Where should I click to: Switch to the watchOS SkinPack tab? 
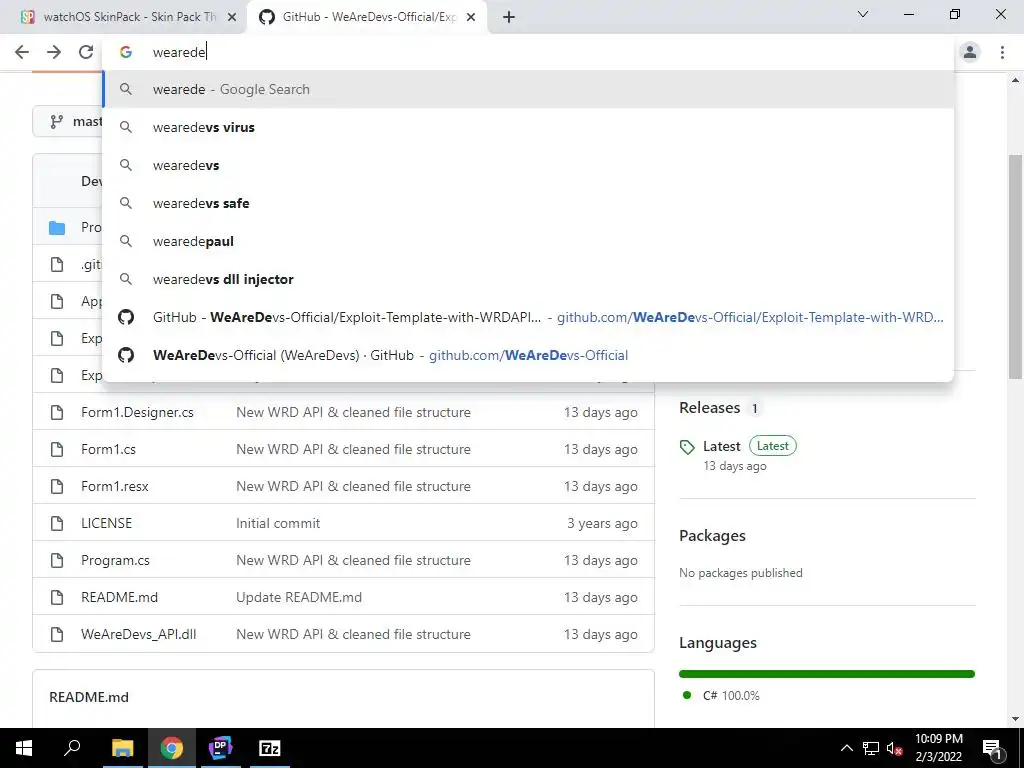123,17
